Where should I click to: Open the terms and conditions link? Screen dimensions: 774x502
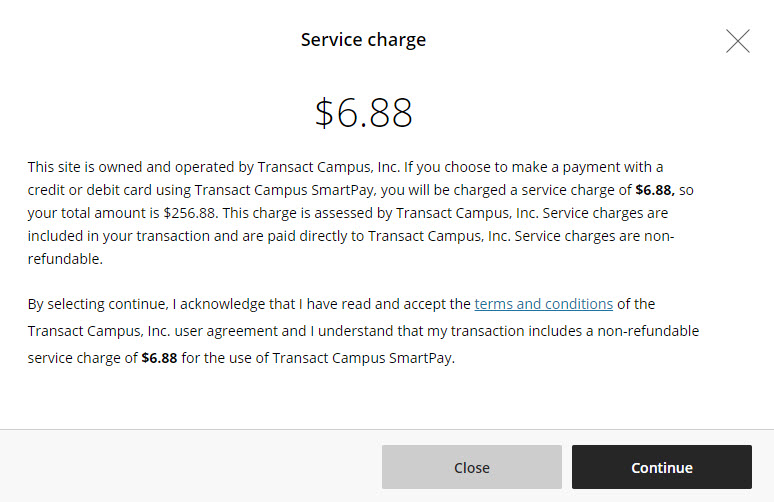click(x=543, y=304)
